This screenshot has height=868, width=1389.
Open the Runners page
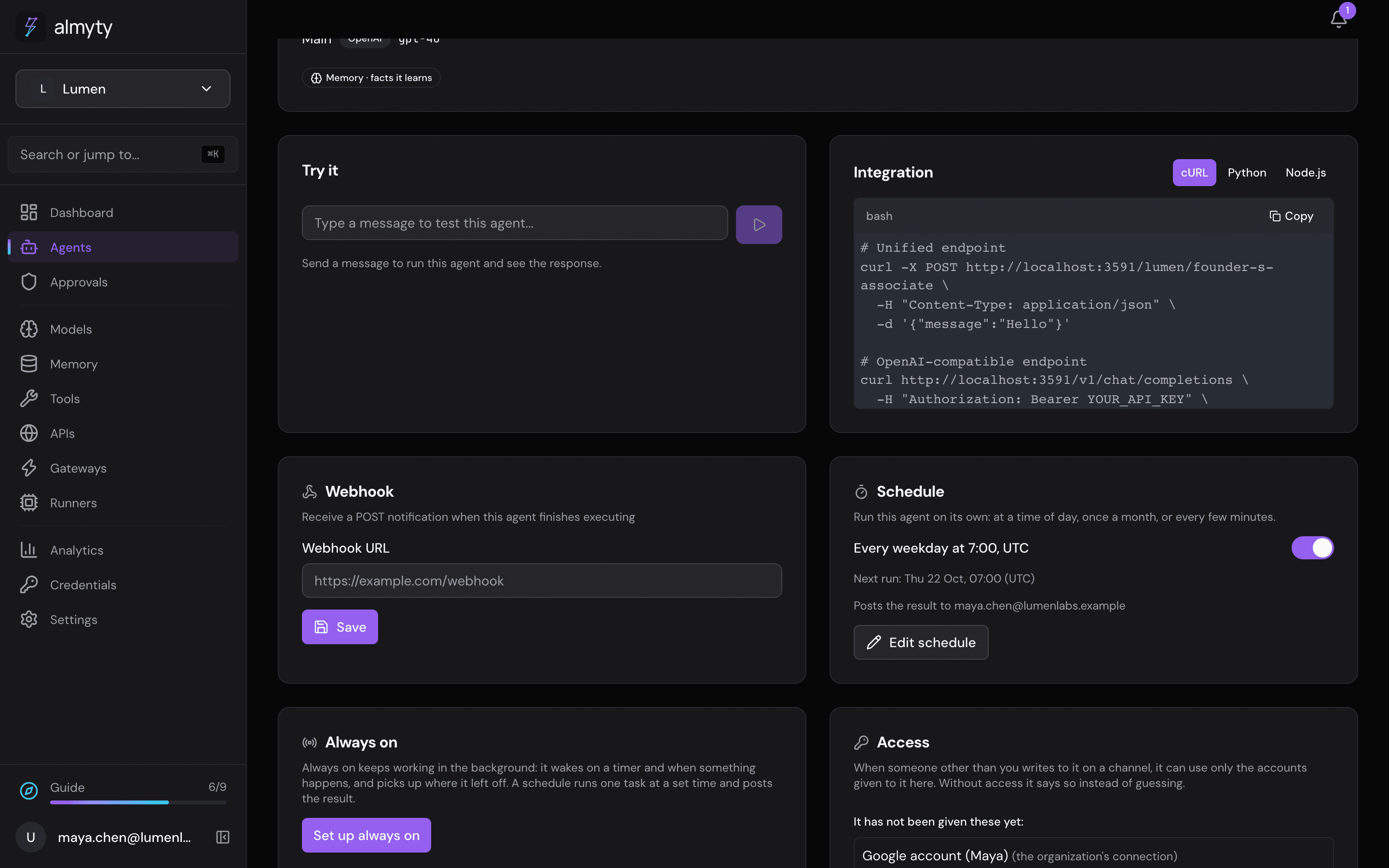pyautogui.click(x=123, y=503)
